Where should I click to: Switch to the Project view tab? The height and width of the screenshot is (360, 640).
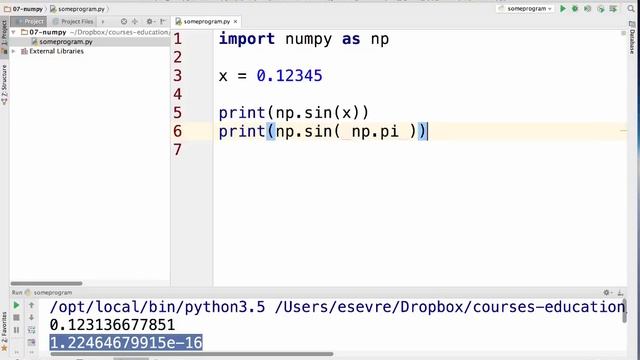click(x=29, y=21)
